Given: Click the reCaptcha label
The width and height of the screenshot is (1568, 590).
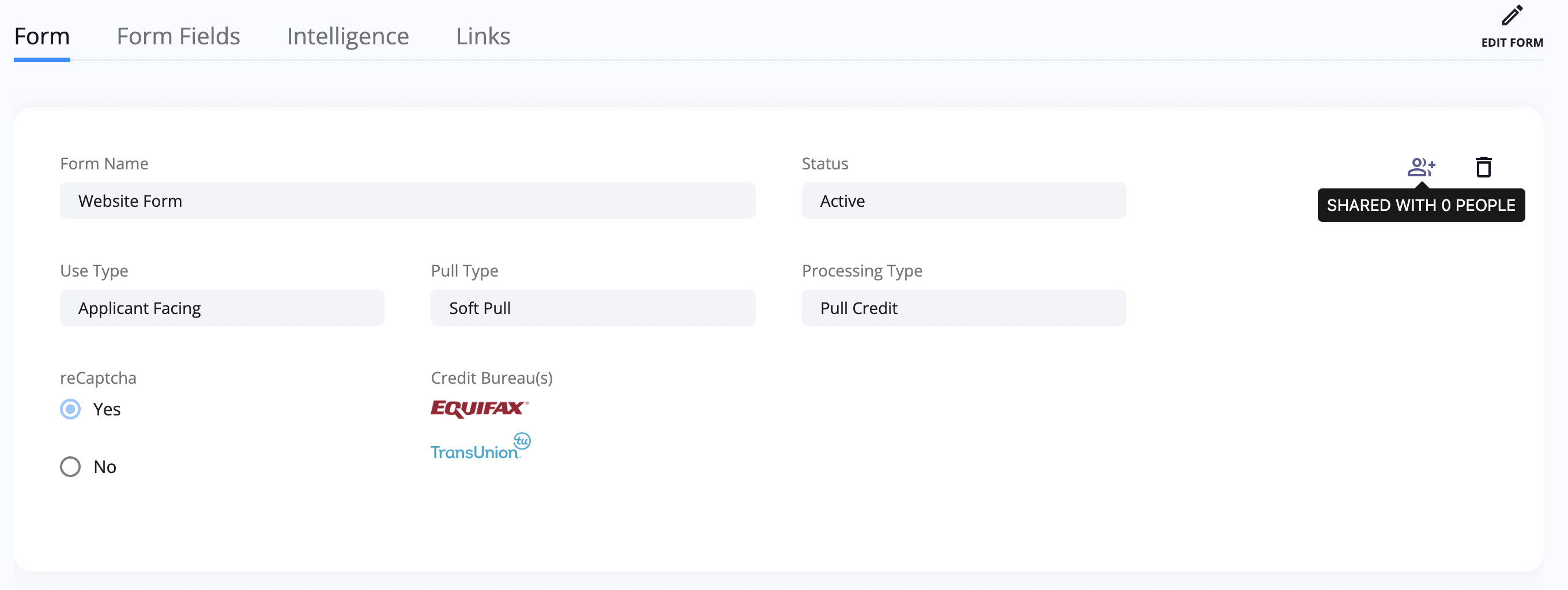Looking at the screenshot, I should pyautogui.click(x=98, y=378).
